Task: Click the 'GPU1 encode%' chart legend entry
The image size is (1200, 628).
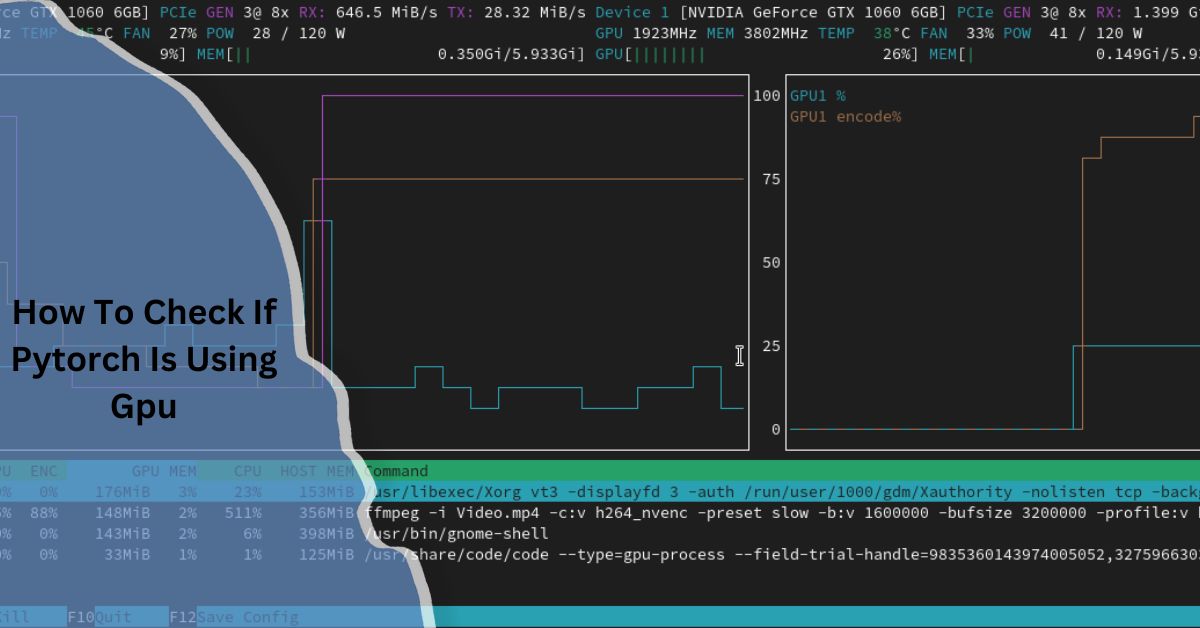Action: pyautogui.click(x=845, y=117)
